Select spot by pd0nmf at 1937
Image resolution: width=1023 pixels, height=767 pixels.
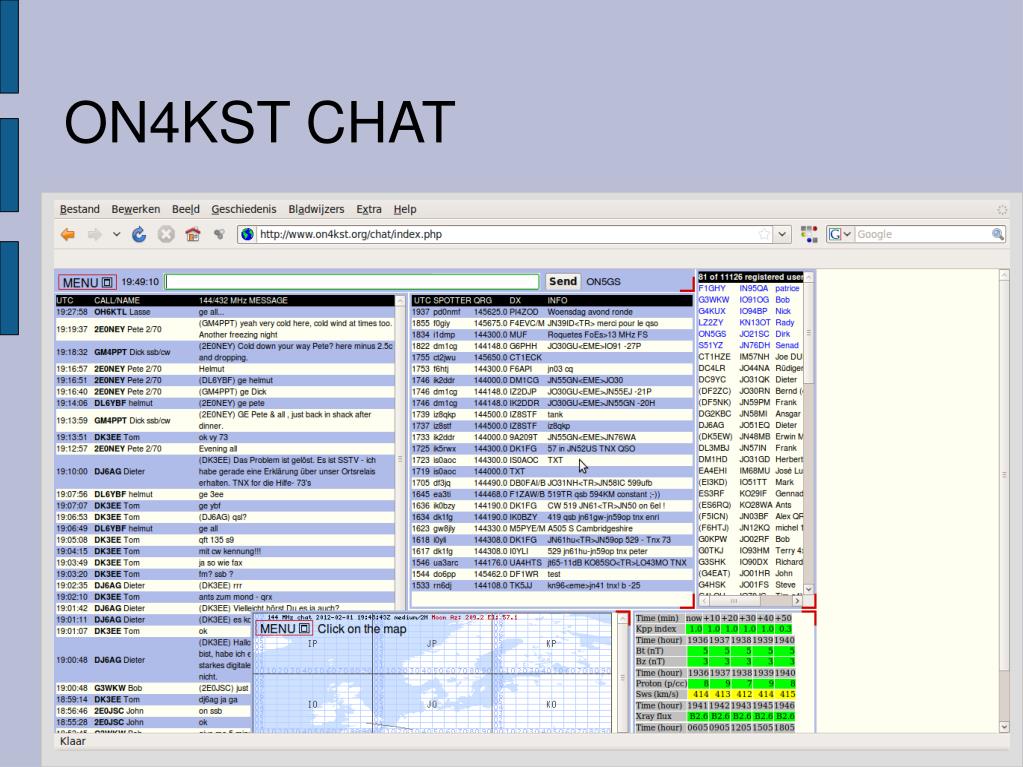pos(551,312)
